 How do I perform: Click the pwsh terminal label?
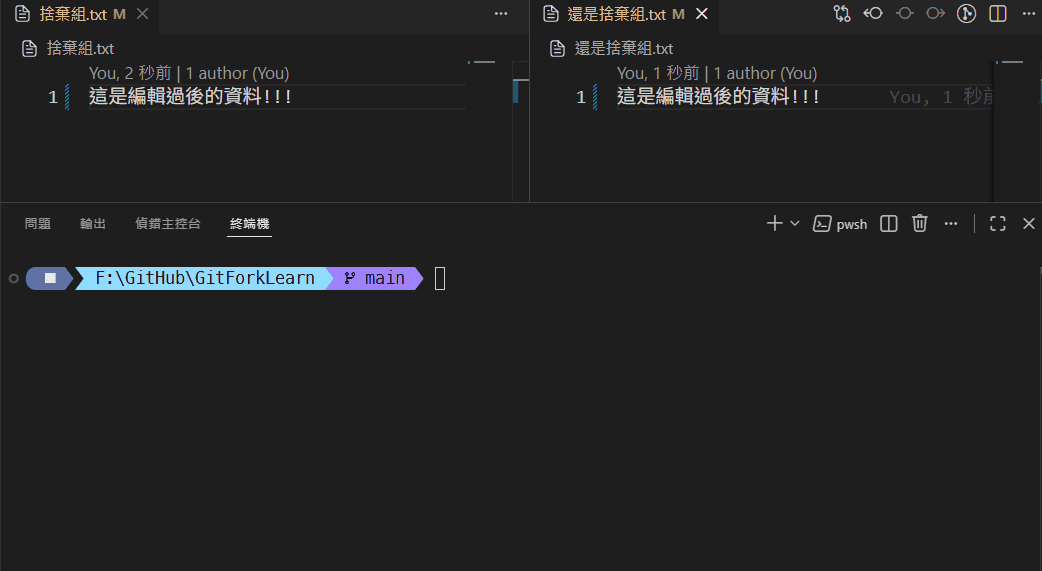[851, 224]
